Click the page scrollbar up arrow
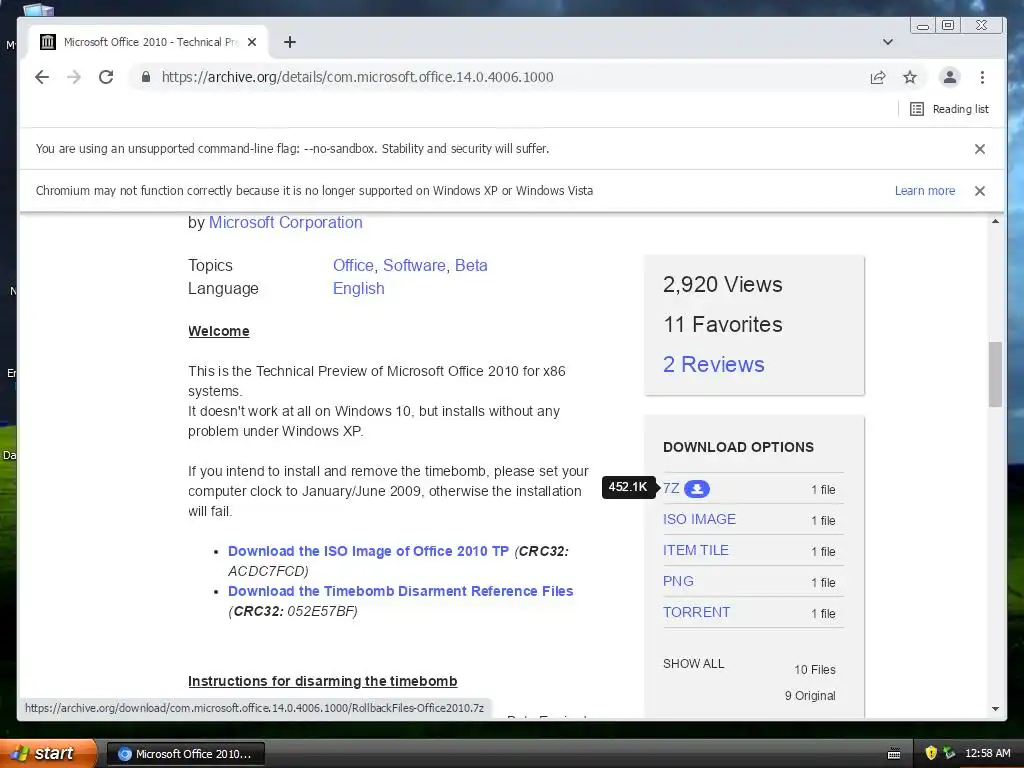Viewport: 1024px width, 768px height. coord(995,222)
